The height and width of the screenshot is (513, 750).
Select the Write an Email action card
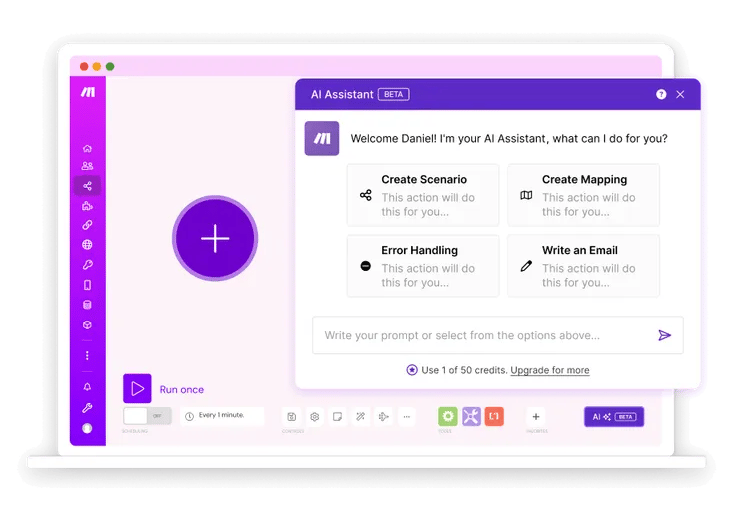[584, 266]
